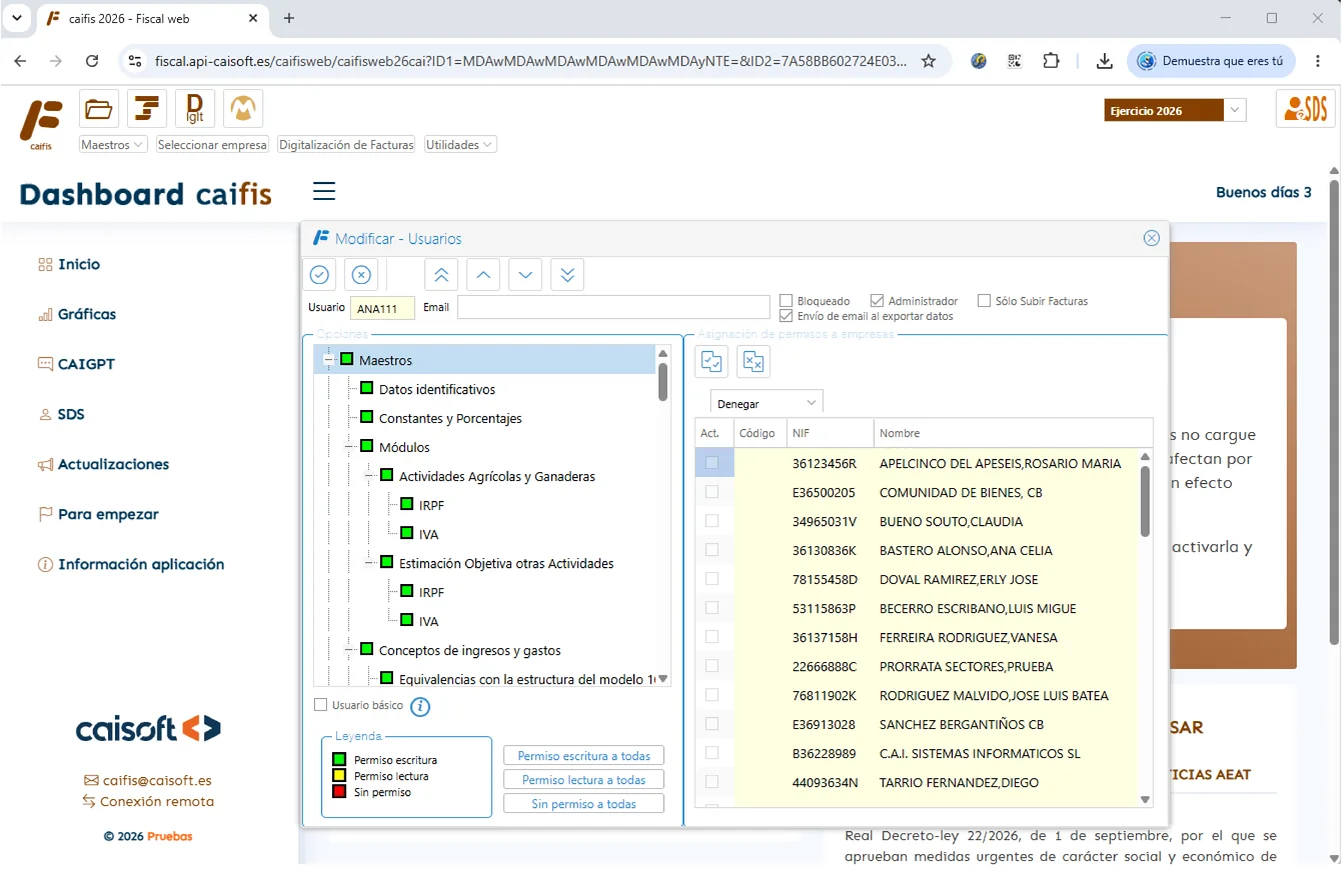
Task: Open the Maestros menu dropdown
Action: click(113, 145)
